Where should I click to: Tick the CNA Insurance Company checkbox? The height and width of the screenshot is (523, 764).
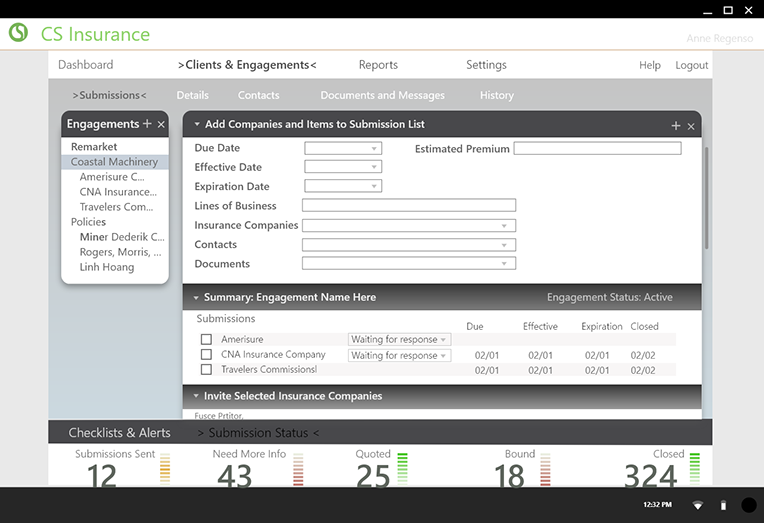(x=206, y=355)
